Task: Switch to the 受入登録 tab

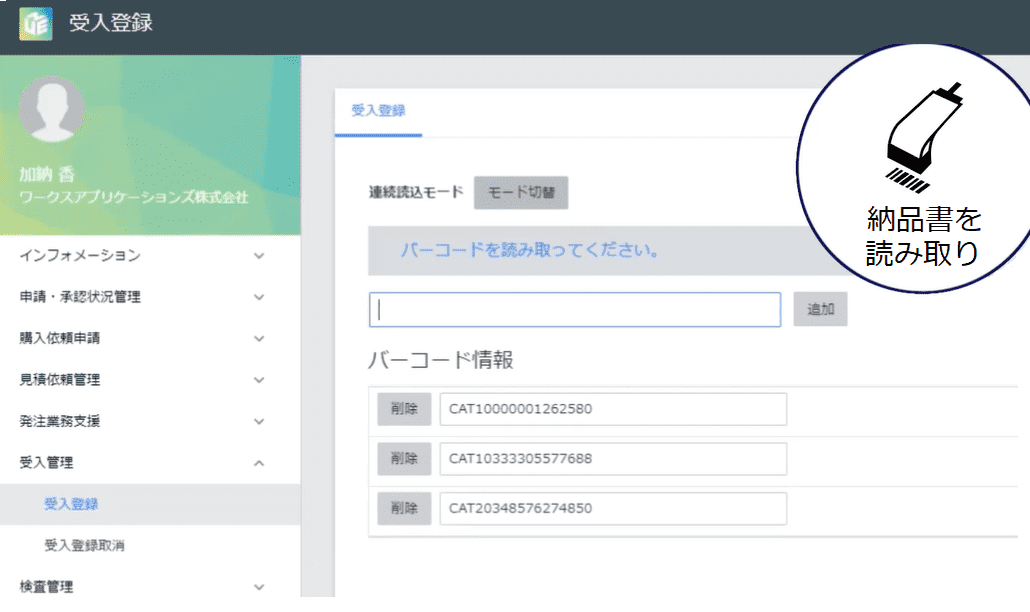Action: pyautogui.click(x=378, y=111)
